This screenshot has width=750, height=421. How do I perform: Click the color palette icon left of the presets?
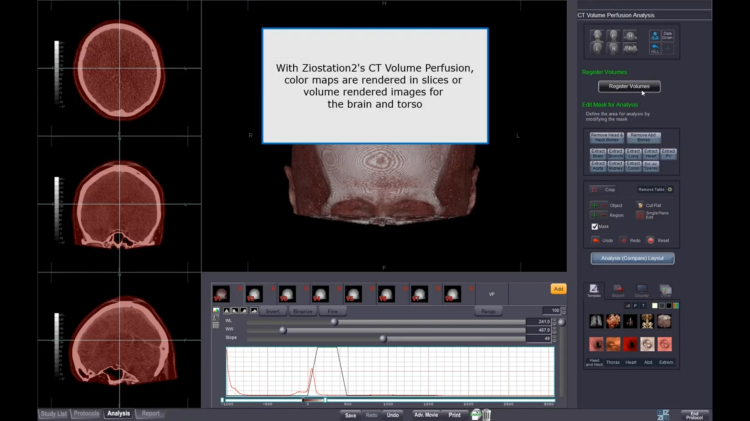point(216,311)
